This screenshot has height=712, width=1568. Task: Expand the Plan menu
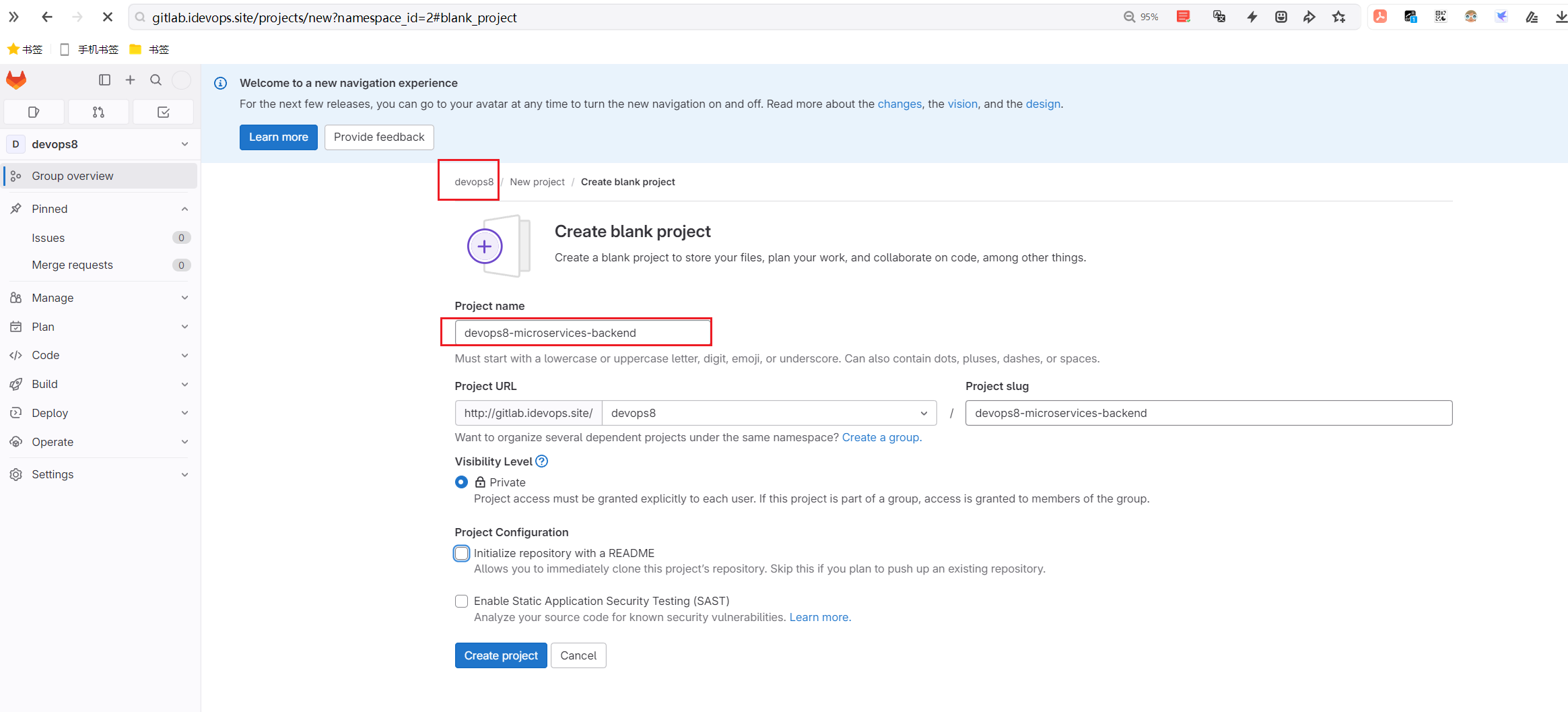[99, 327]
